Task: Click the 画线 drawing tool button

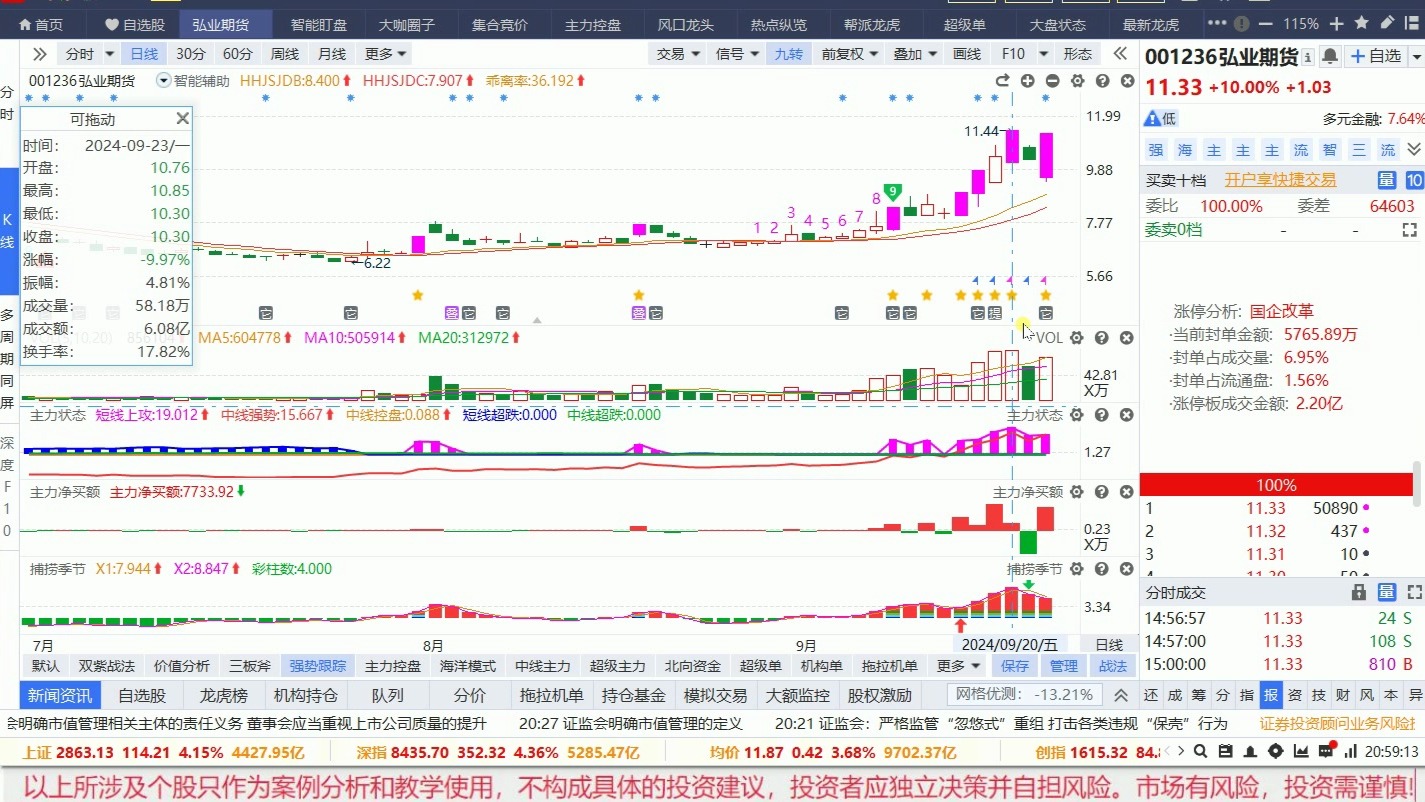Action: click(x=967, y=54)
